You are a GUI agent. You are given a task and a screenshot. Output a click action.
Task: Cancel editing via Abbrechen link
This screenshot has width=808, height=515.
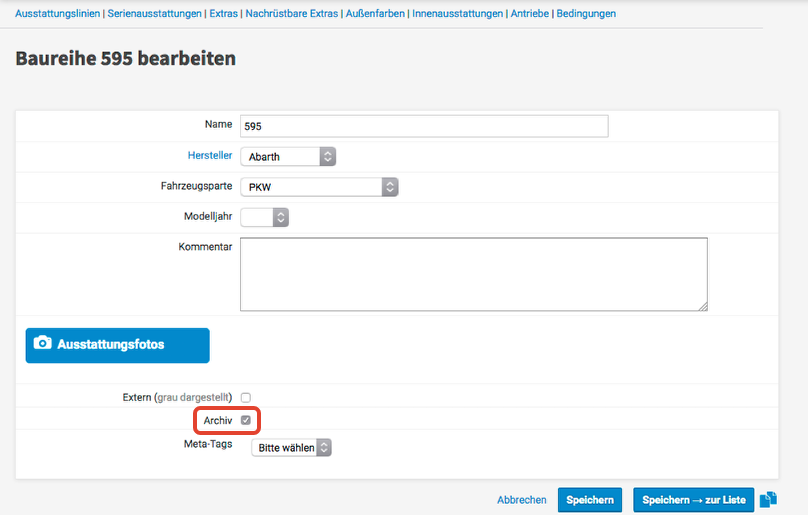tap(522, 500)
